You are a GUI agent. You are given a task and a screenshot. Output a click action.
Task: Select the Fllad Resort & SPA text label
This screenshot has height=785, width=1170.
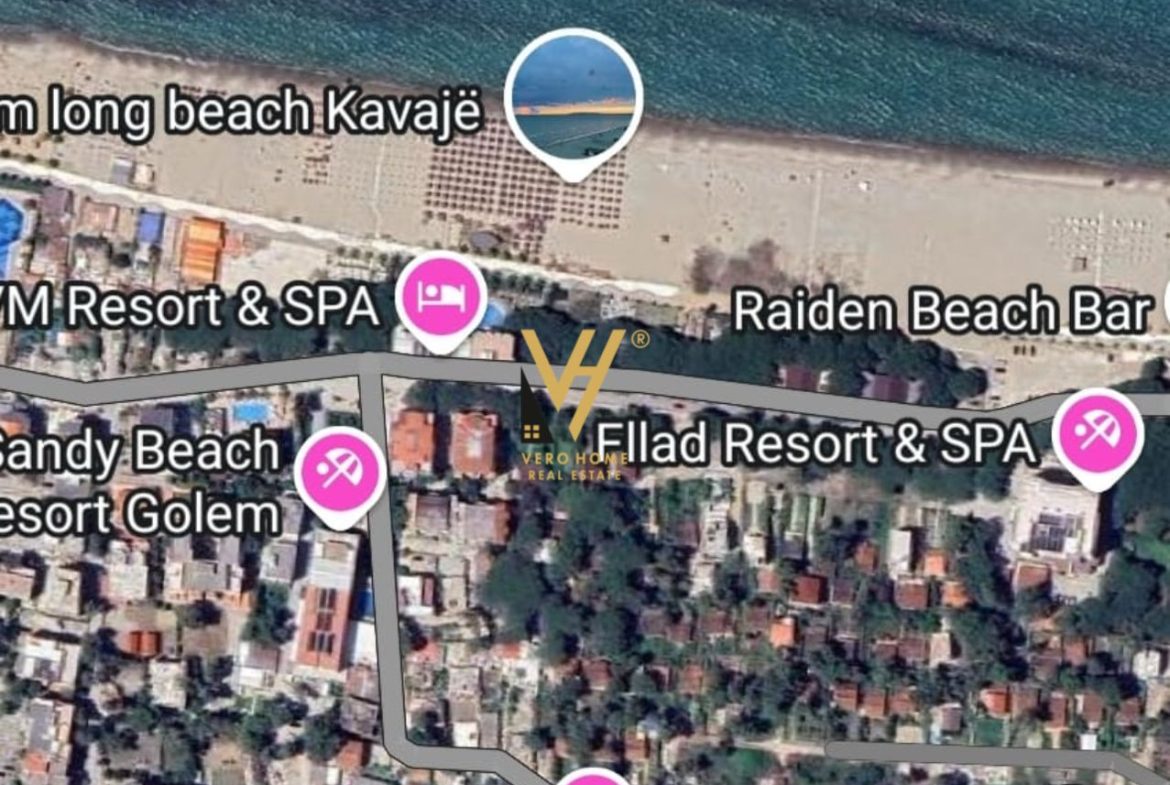click(816, 442)
